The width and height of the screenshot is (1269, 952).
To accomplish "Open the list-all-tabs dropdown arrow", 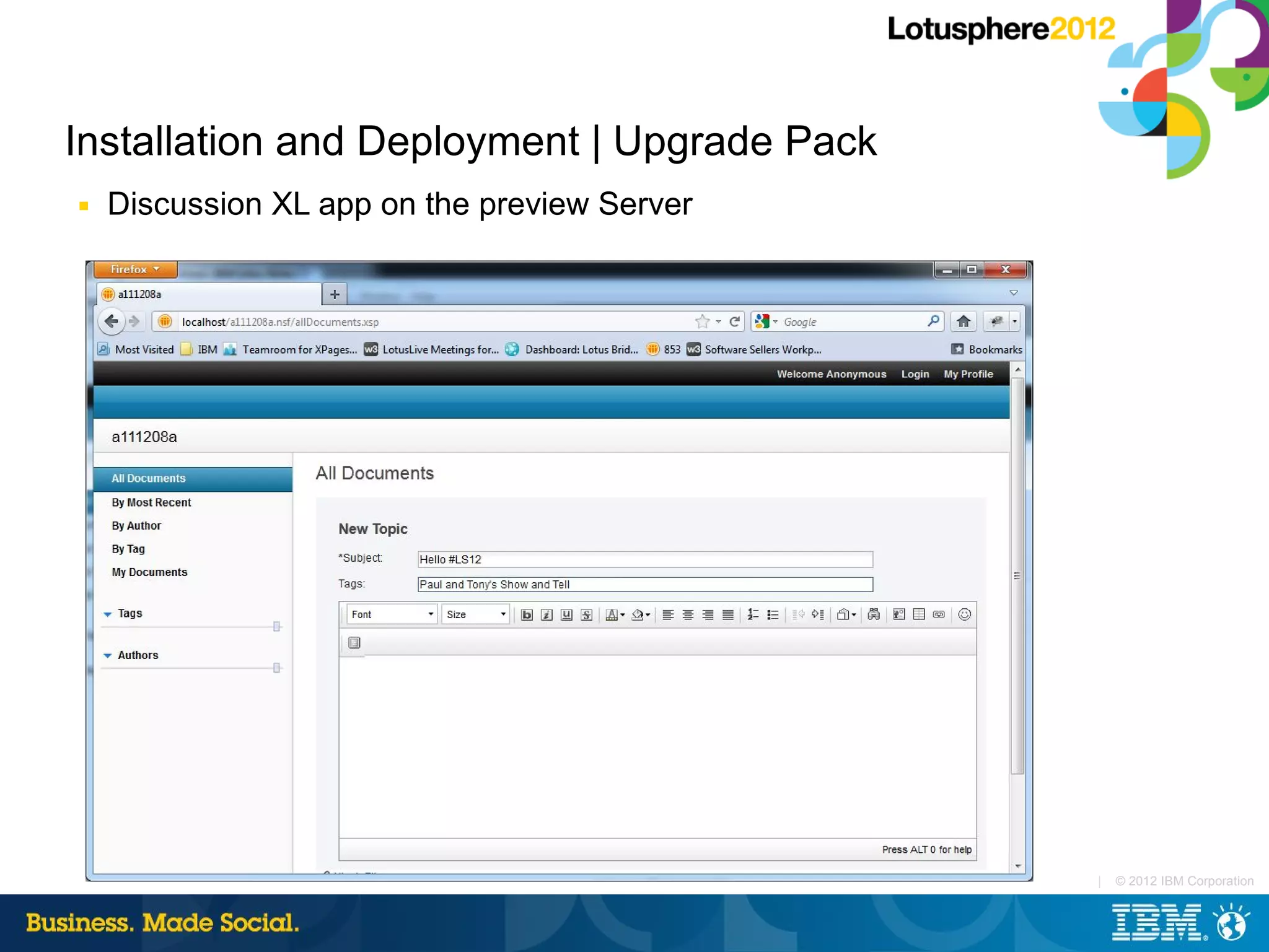I will [1014, 293].
